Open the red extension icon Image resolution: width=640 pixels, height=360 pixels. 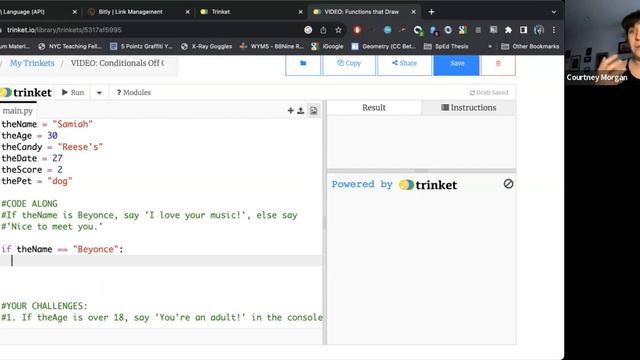[x=357, y=30]
